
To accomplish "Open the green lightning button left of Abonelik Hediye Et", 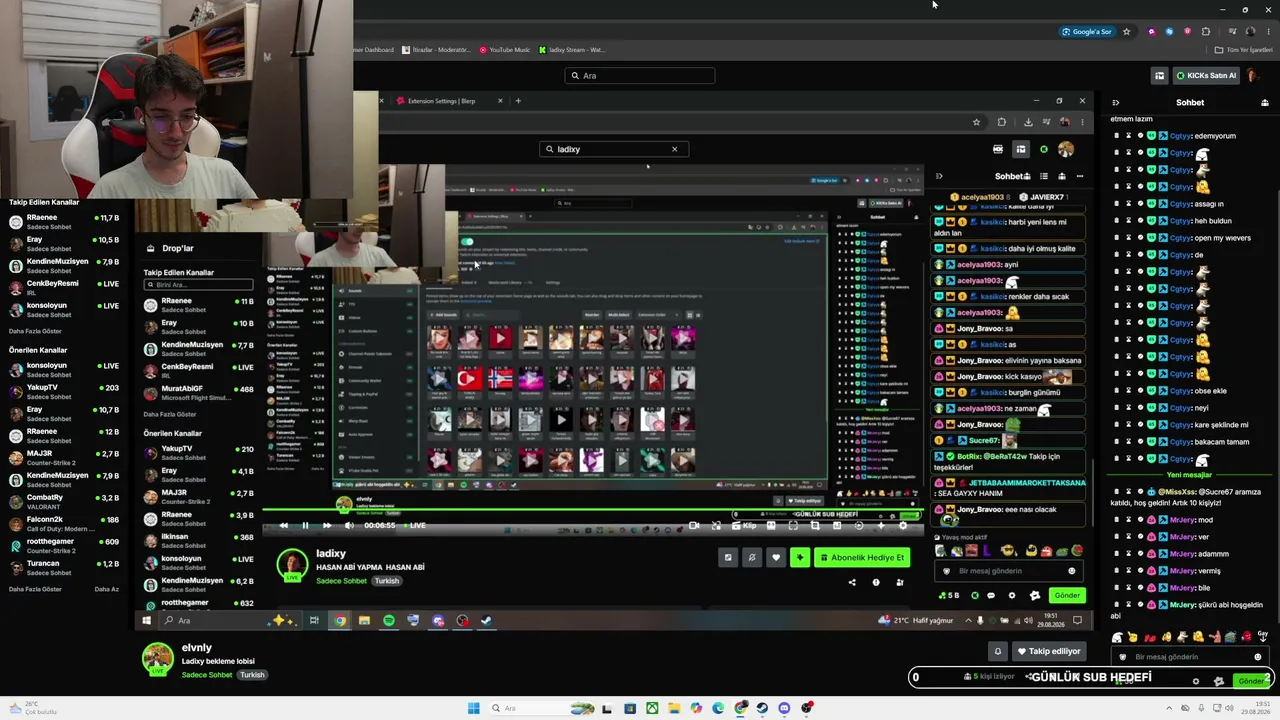I will coord(799,558).
